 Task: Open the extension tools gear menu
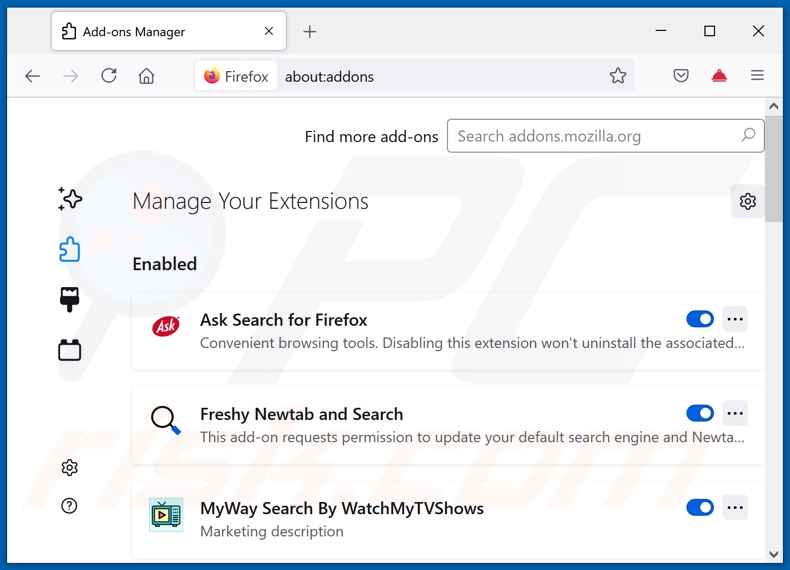pos(747,201)
